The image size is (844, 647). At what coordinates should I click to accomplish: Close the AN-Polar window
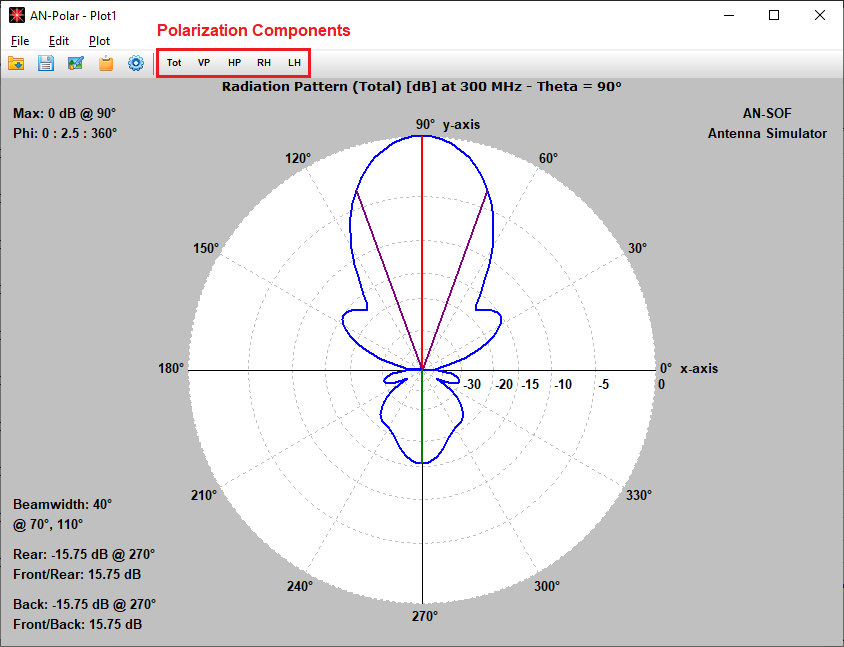tap(819, 15)
